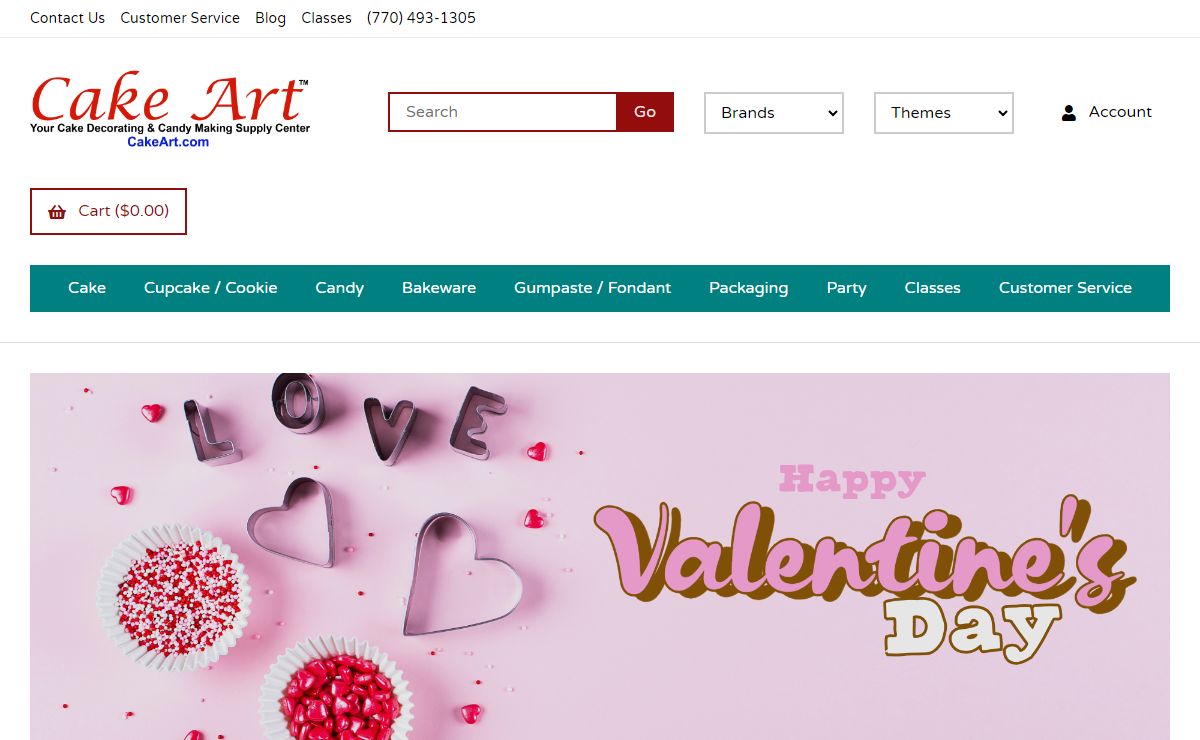The width and height of the screenshot is (1200, 740).
Task: Open the Candy menu
Action: click(x=339, y=288)
